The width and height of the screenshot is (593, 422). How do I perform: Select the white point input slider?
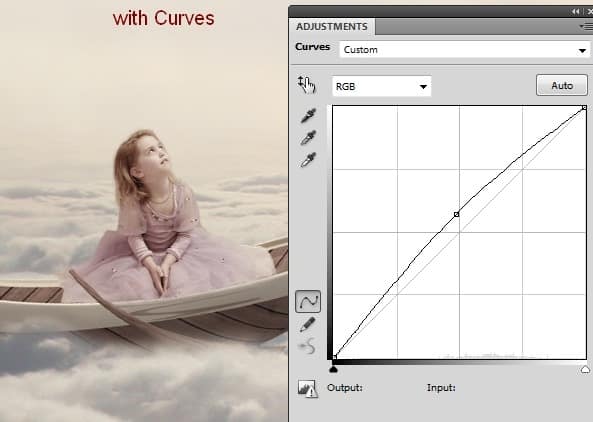point(585,369)
